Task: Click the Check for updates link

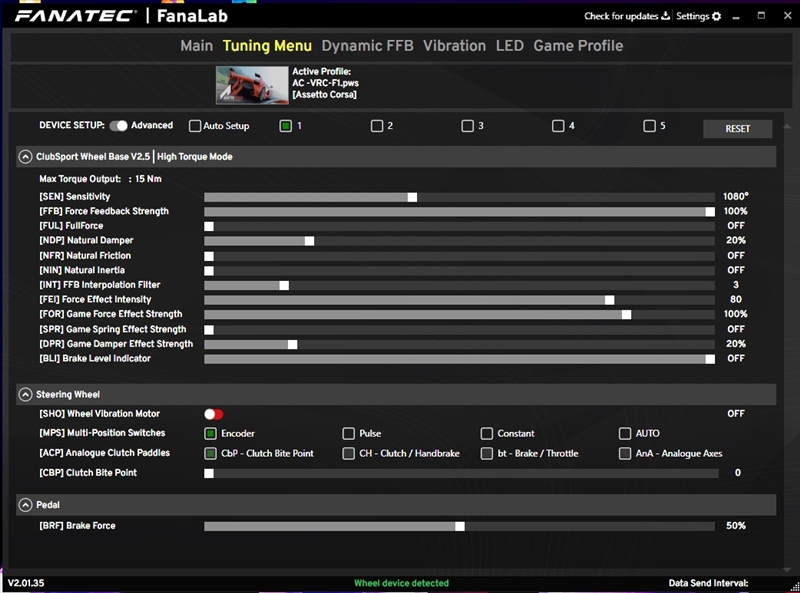Action: 621,17
